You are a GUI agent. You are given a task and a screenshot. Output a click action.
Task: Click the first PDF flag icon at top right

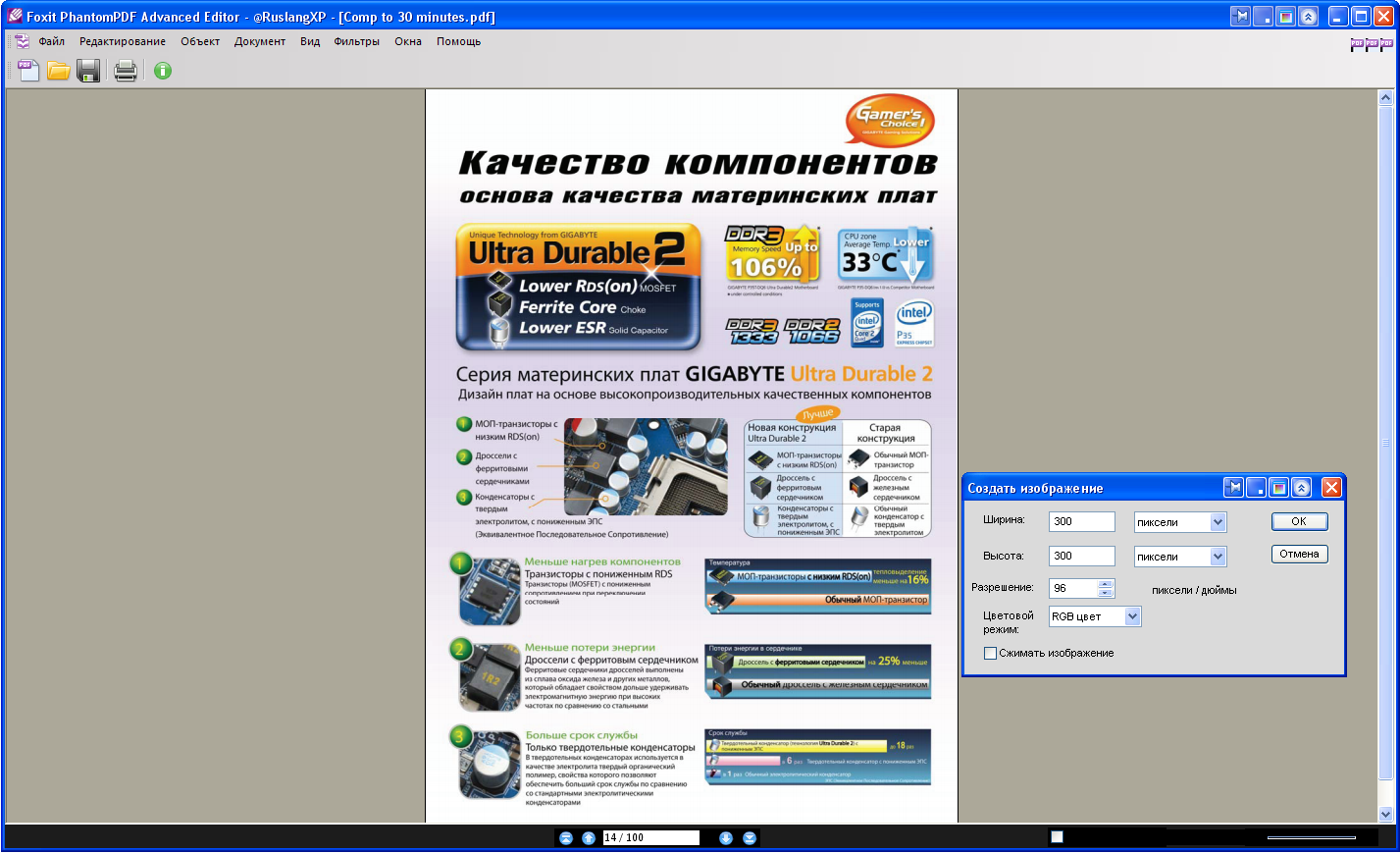[x=1357, y=44]
